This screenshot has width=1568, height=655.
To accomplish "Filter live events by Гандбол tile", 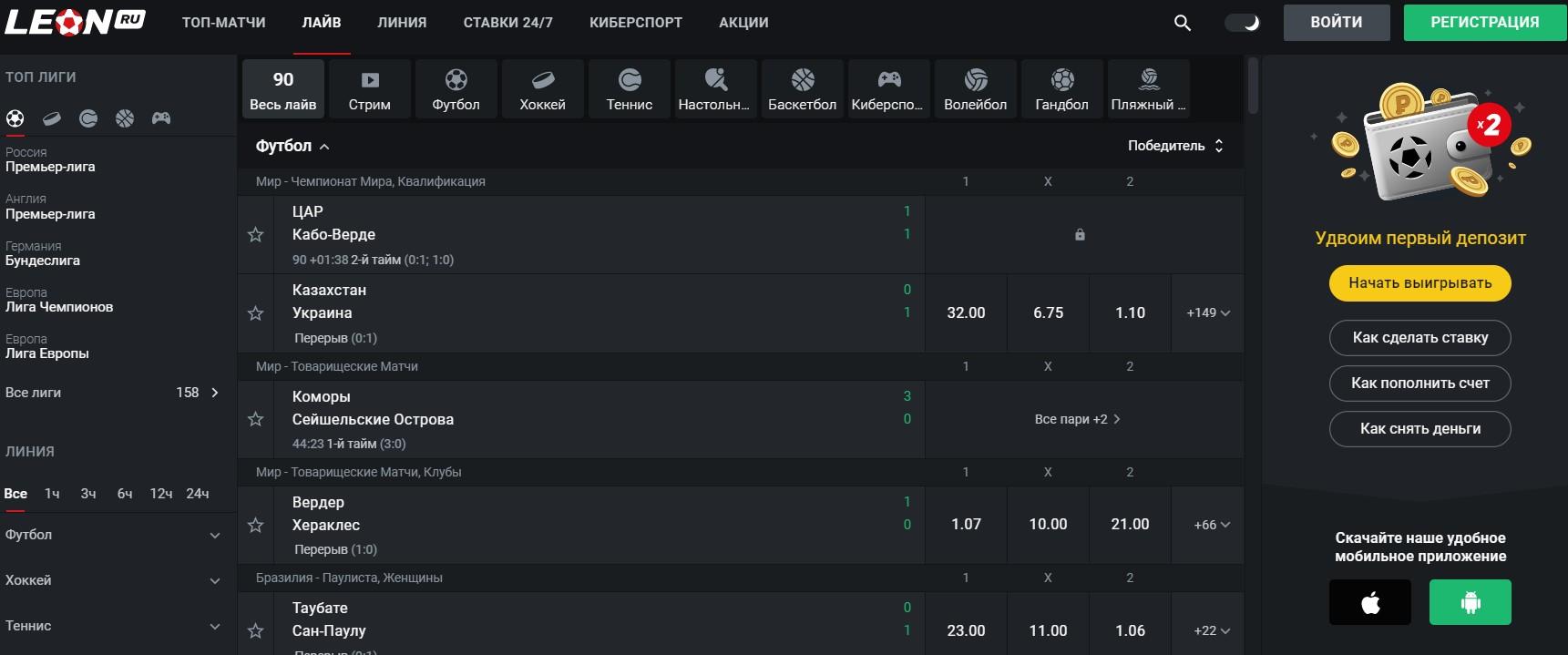I will pyautogui.click(x=1062, y=89).
